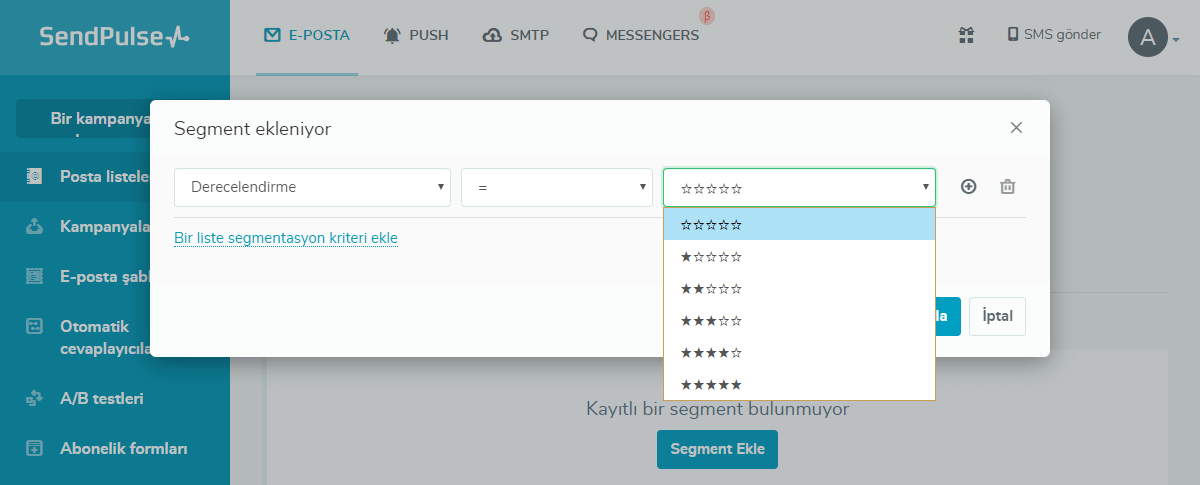1200x485 pixels.
Task: Add criterion with the plus circle icon
Action: tap(968, 187)
